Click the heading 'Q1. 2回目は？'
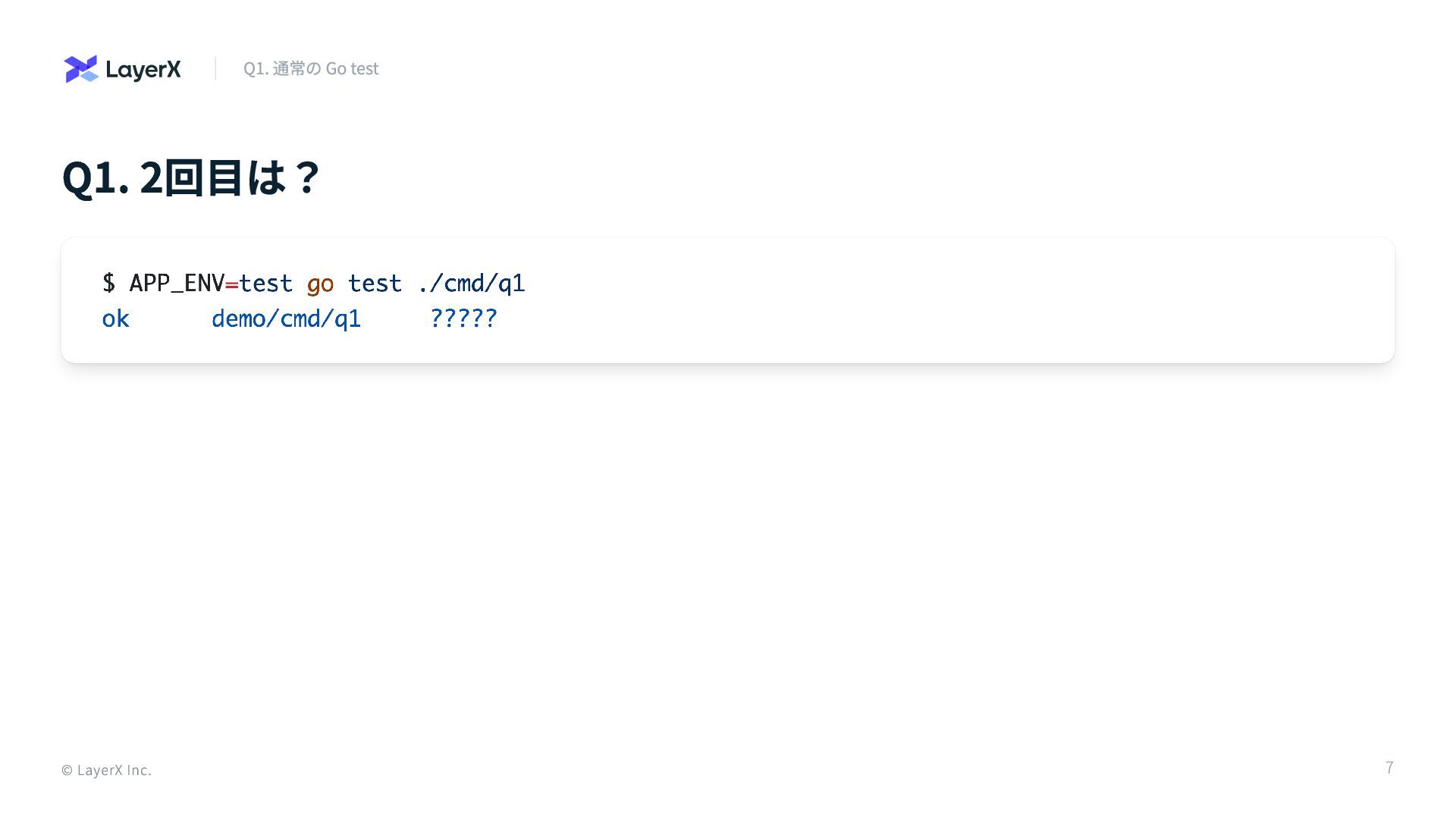The image size is (1456, 819). (x=191, y=177)
